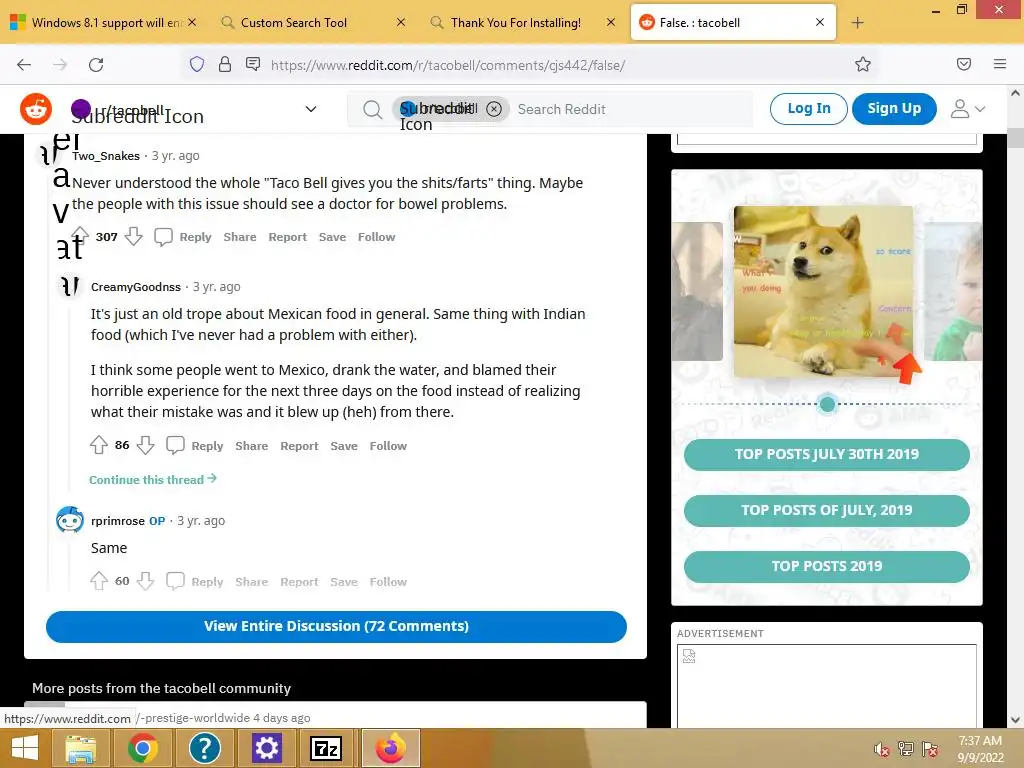Remove subreddit filter with x icon
The width and height of the screenshot is (1024, 768).
coord(494,109)
